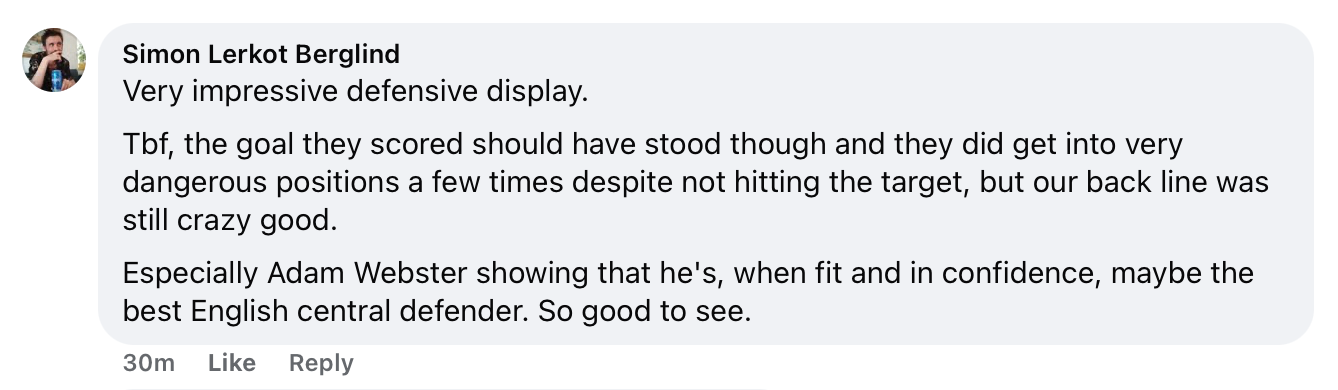The width and height of the screenshot is (1338, 390).
Task: Open Simon Lerkot Berglind's profile picture
Action: pyautogui.click(x=54, y=60)
